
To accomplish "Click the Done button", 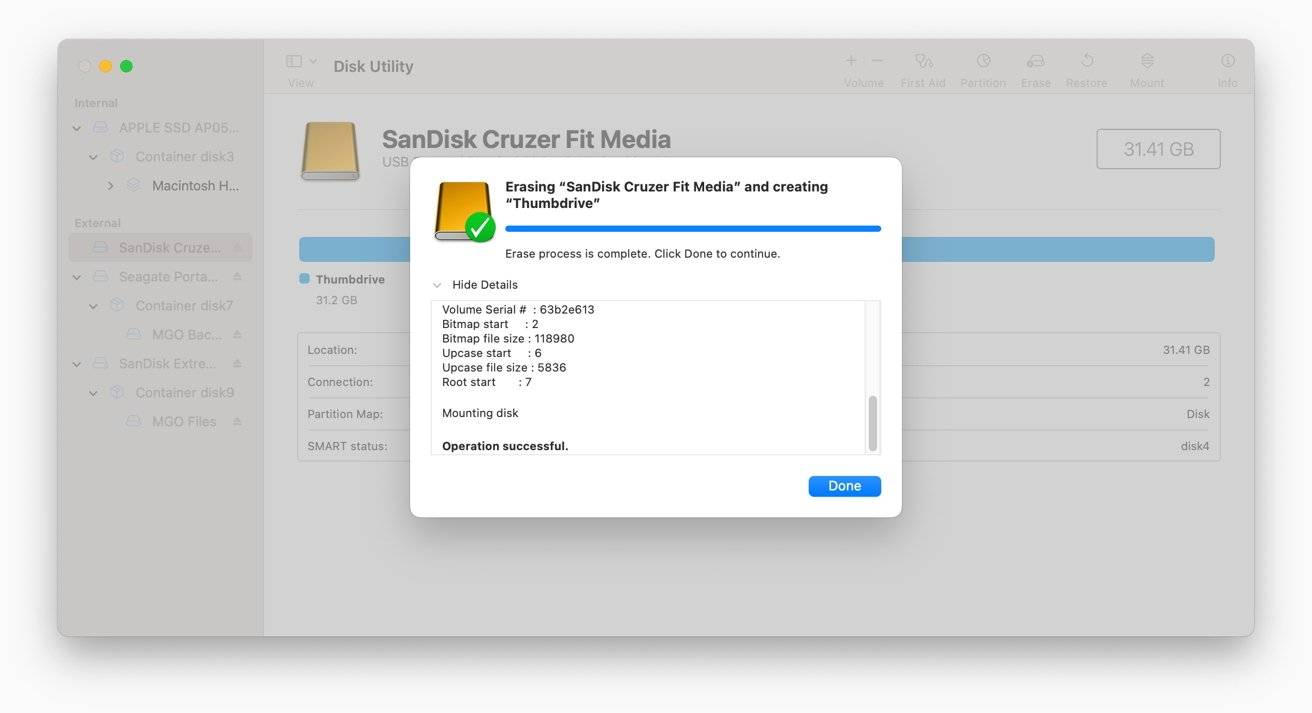I will point(844,485).
